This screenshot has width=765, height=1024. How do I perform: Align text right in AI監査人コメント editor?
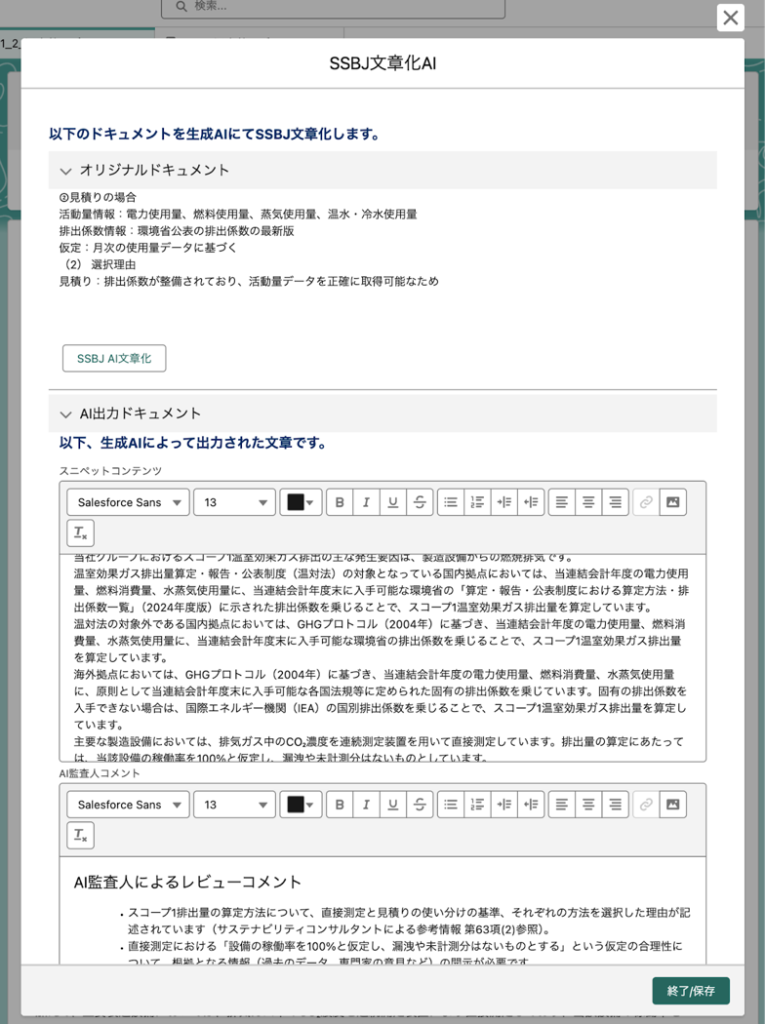[615, 805]
